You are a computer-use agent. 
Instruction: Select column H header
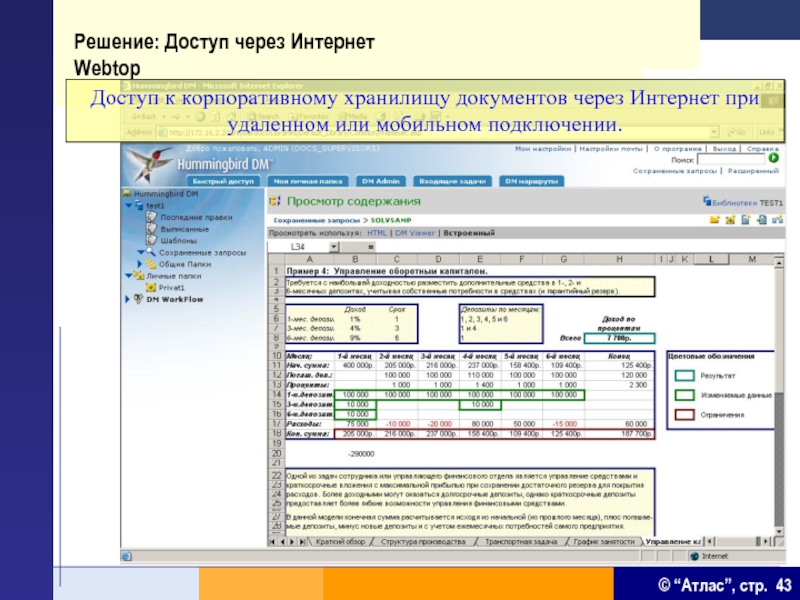(x=619, y=259)
